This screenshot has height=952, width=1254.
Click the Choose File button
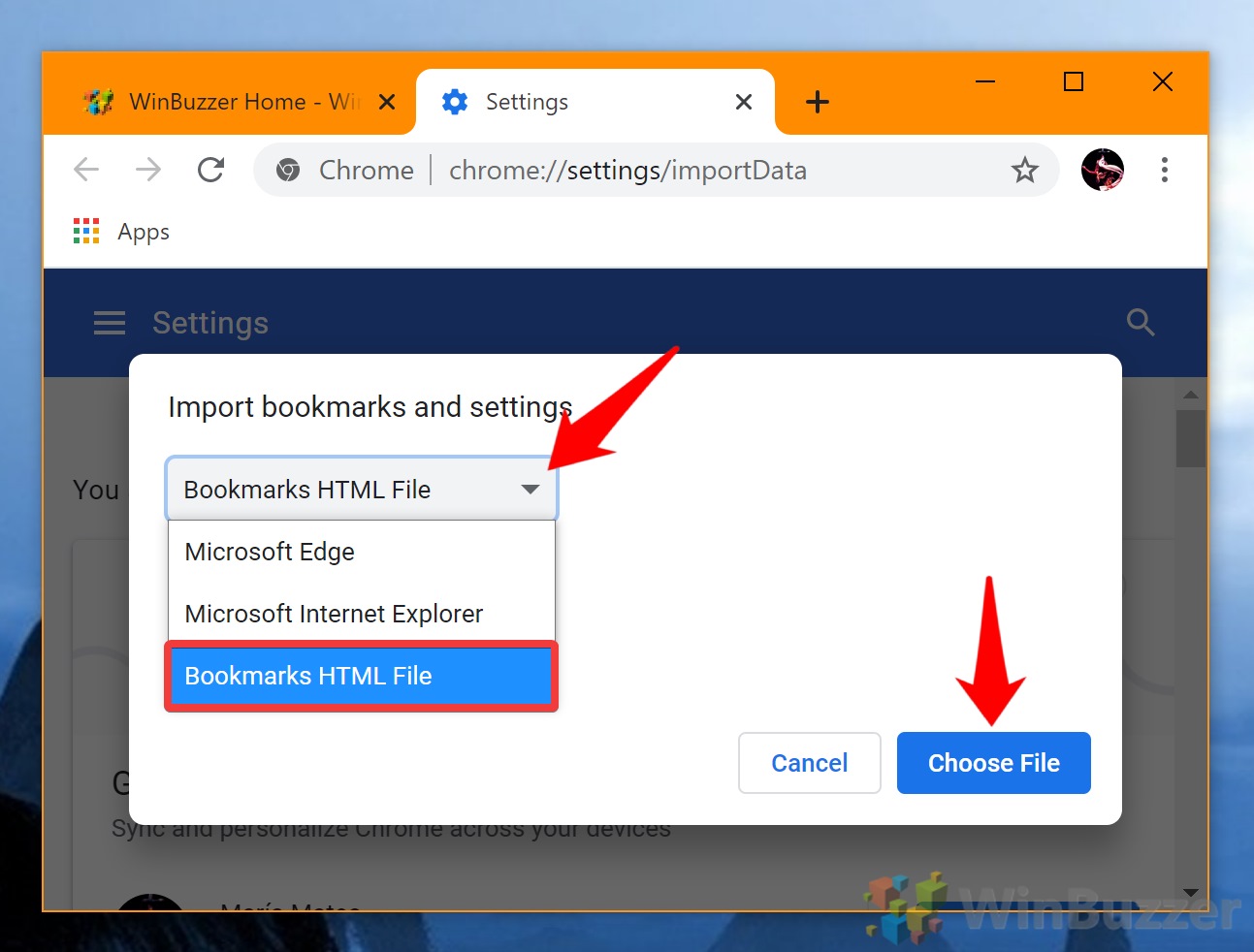tap(994, 763)
